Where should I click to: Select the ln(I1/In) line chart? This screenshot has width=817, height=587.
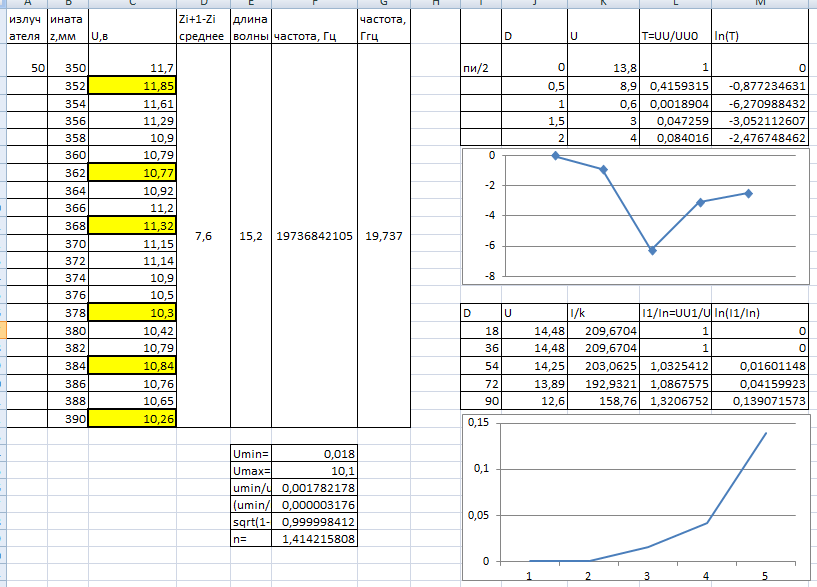[x=636, y=498]
